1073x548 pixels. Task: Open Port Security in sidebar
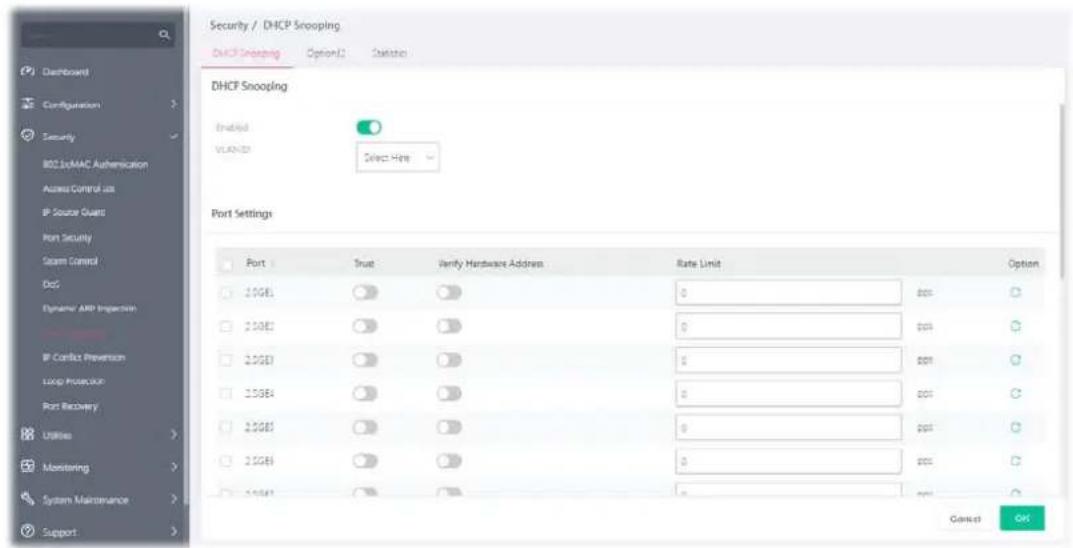tap(66, 237)
